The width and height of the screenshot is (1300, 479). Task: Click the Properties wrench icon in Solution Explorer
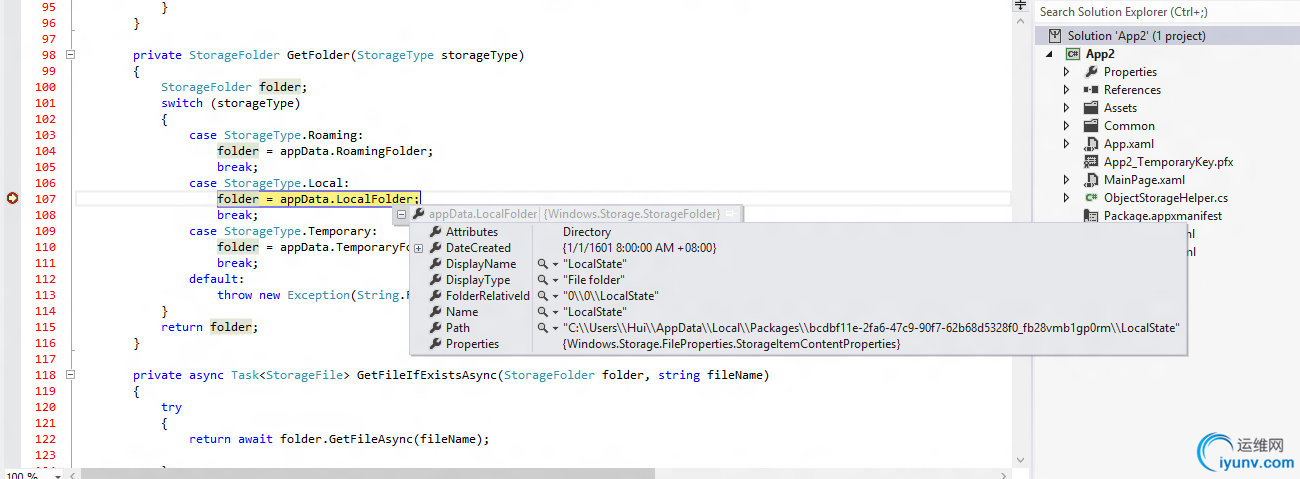point(1091,72)
